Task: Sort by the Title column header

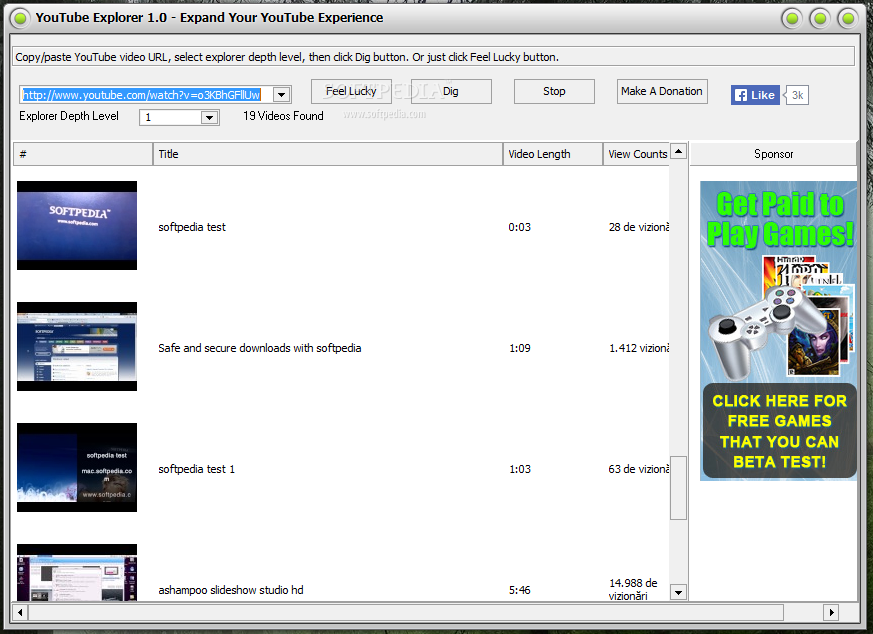Action: tap(328, 154)
